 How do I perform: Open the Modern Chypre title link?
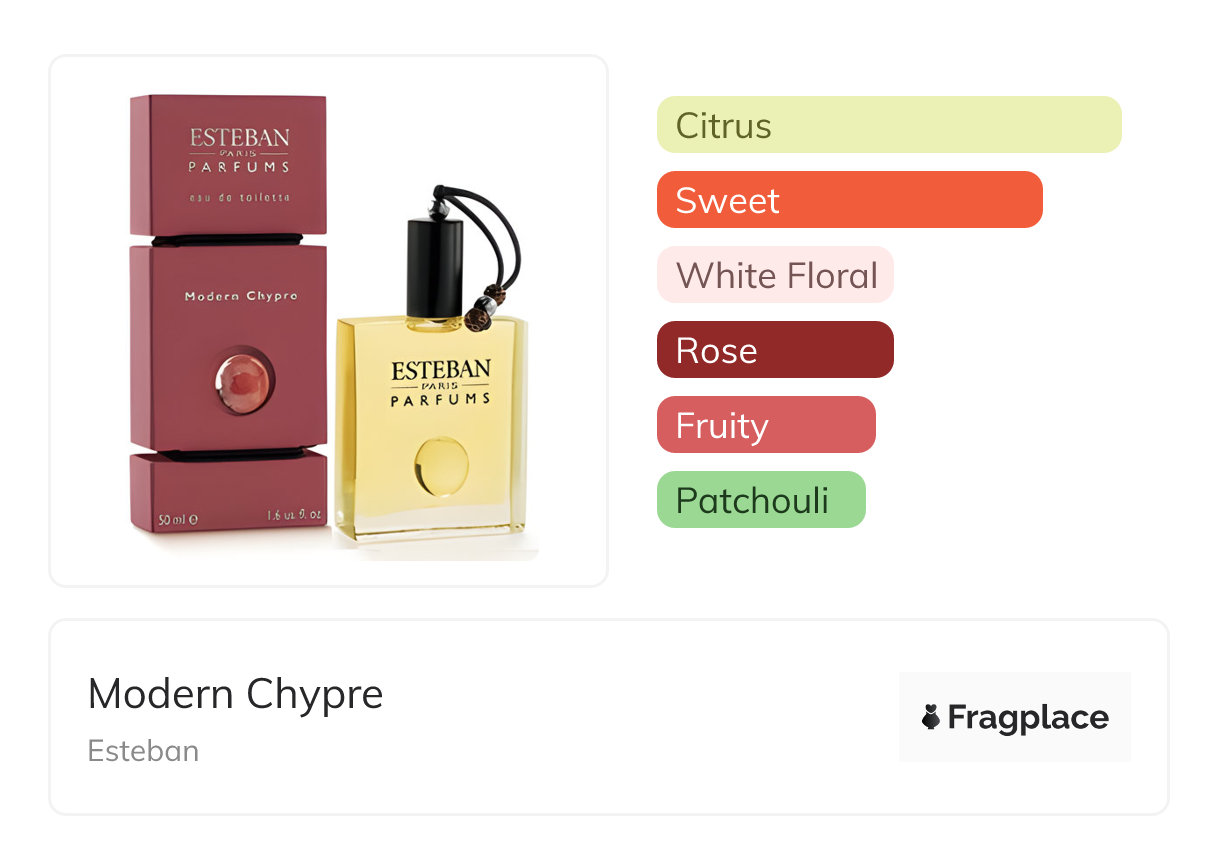[x=236, y=694]
